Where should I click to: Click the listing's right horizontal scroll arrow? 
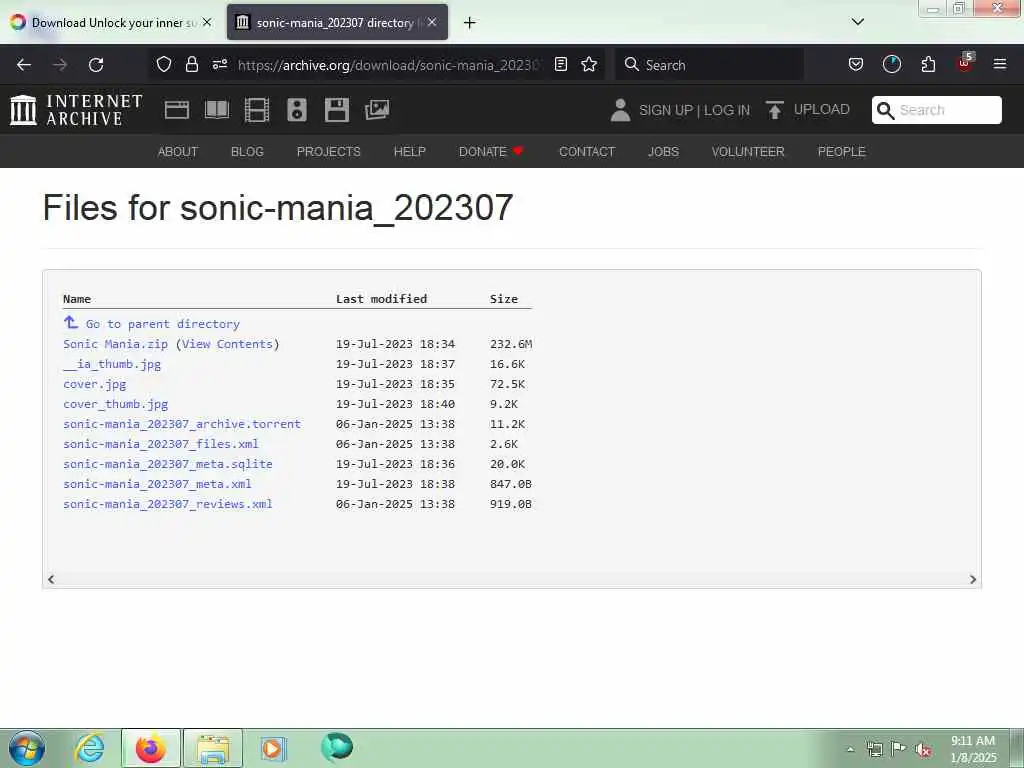[x=973, y=579]
